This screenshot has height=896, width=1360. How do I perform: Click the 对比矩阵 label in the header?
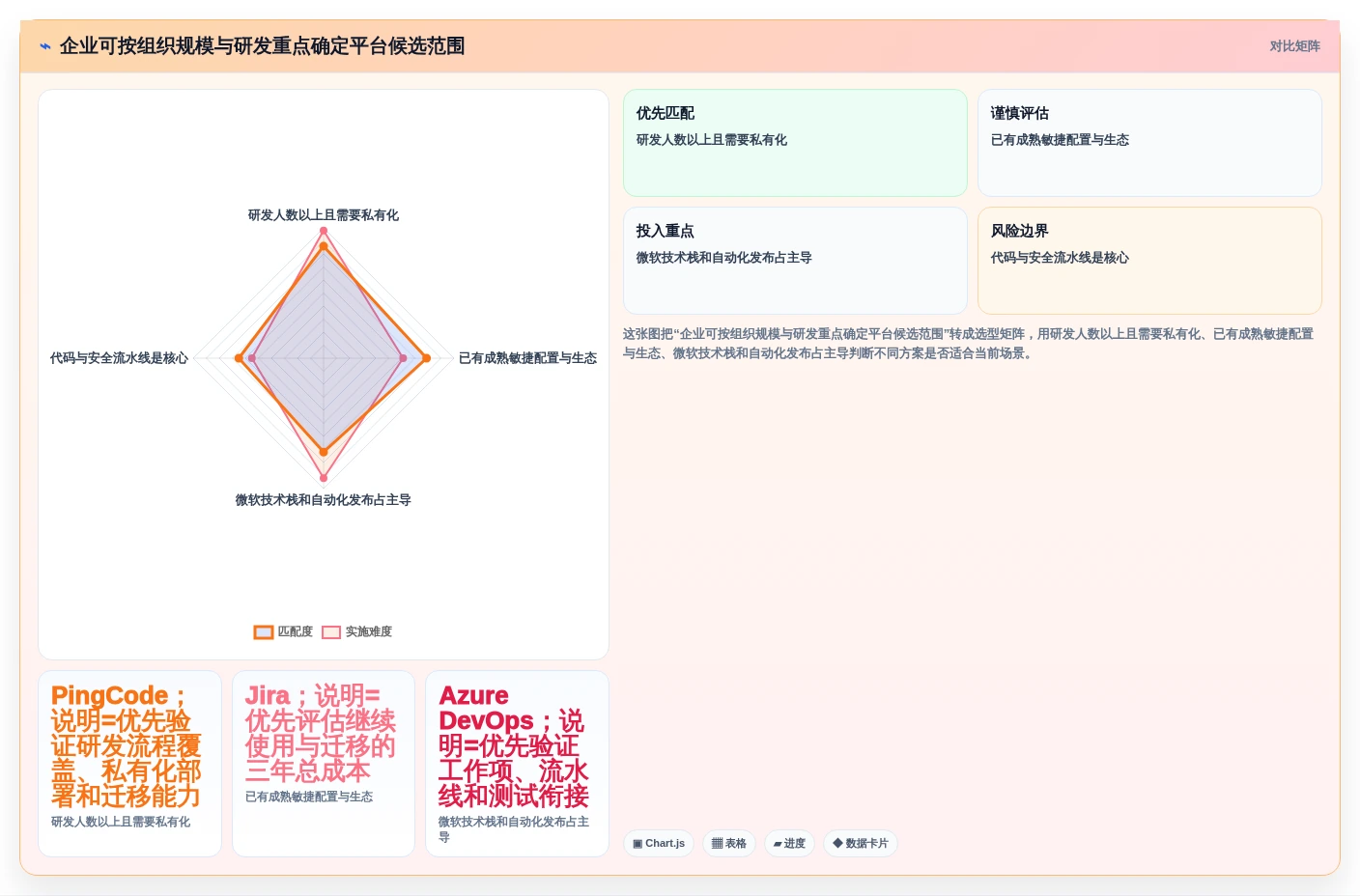1294,46
